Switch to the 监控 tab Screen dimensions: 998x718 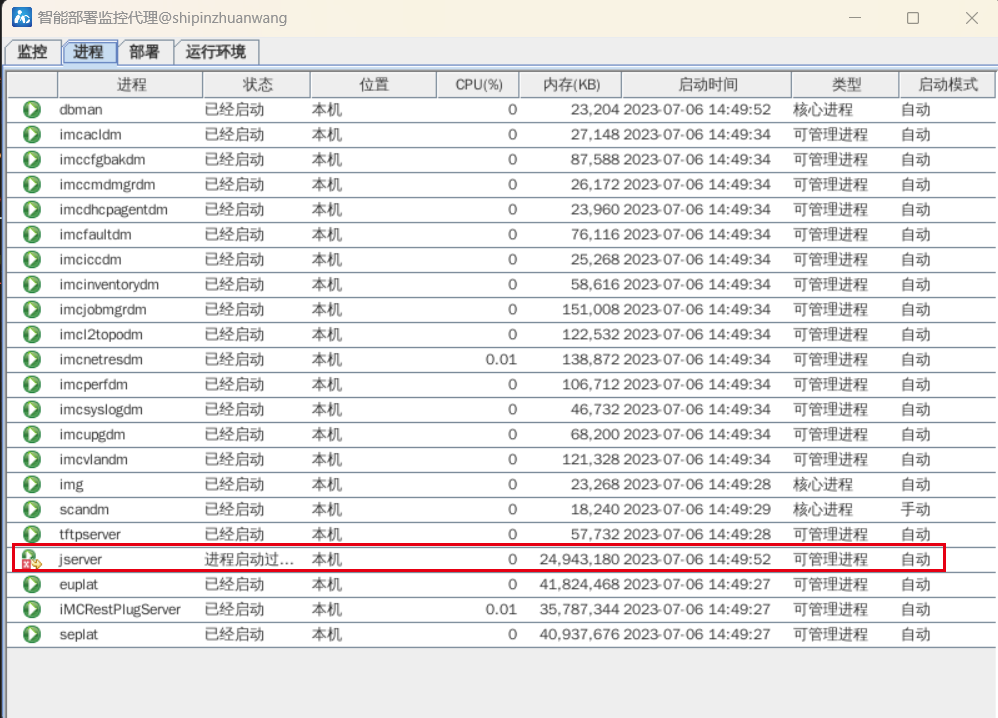point(32,52)
